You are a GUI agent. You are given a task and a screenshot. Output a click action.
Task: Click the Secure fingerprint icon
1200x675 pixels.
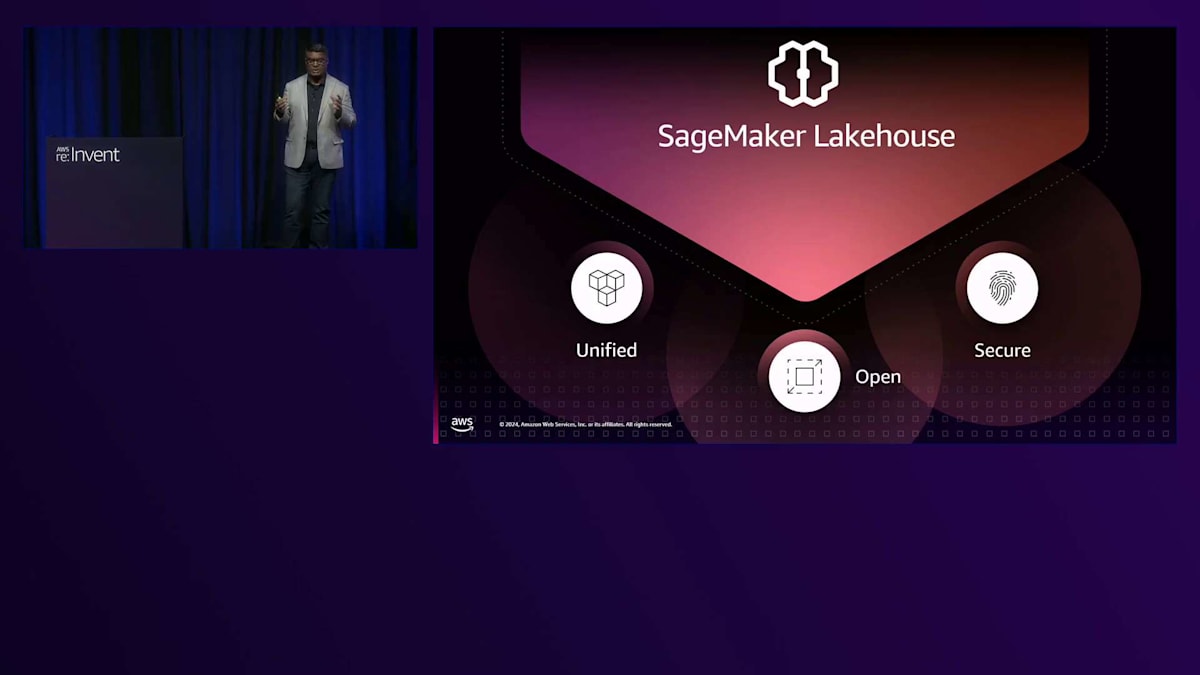coord(1002,287)
